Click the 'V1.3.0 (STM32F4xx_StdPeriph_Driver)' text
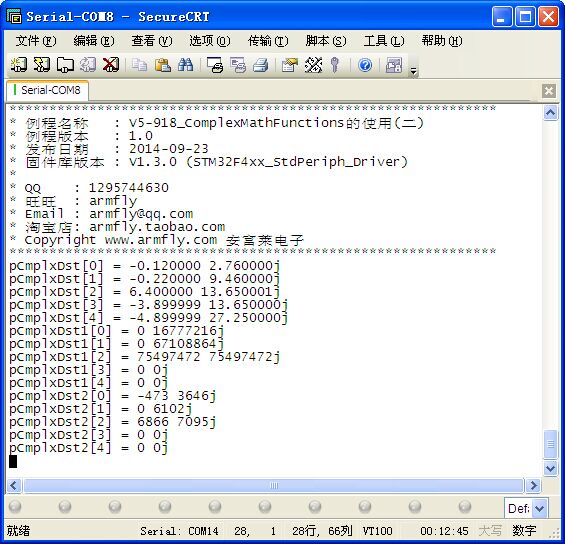Viewport: 565px width, 544px height. coord(268,162)
